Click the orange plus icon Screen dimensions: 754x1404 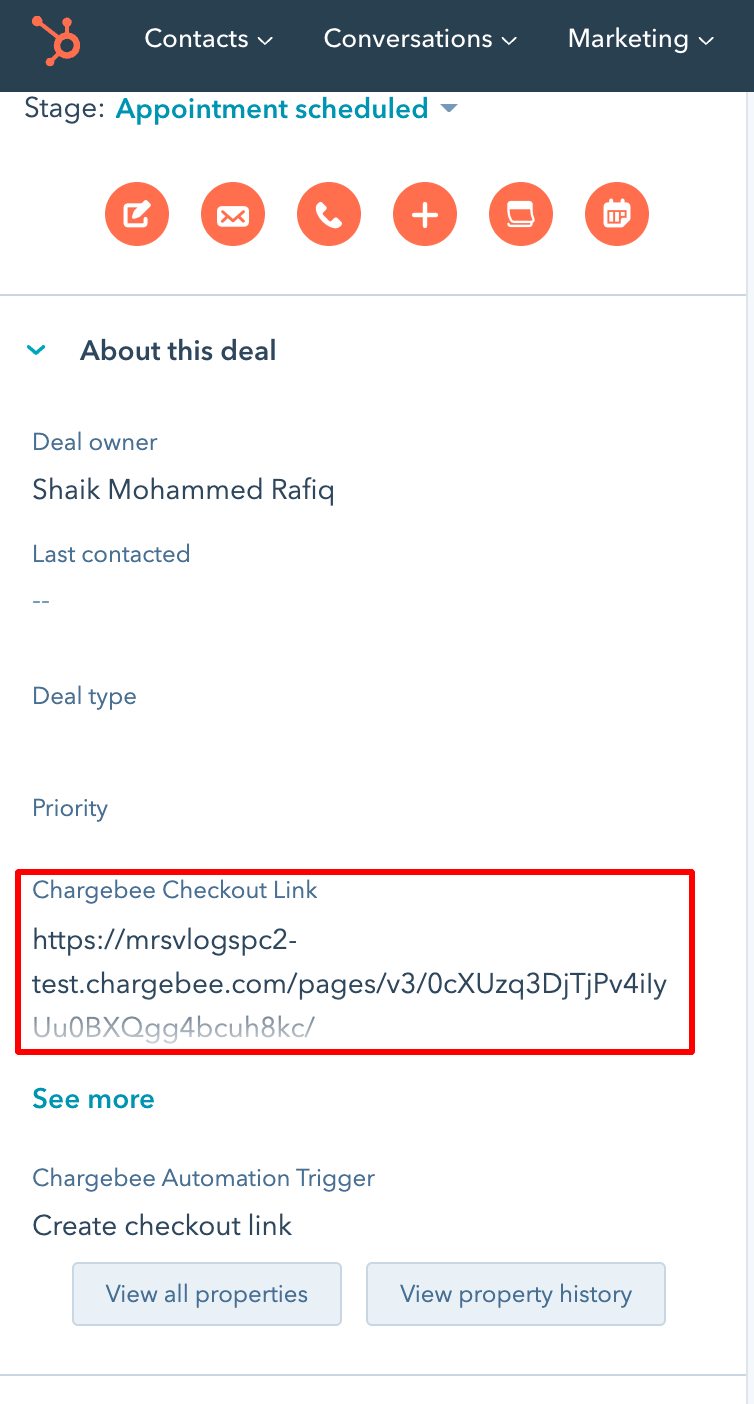point(425,214)
